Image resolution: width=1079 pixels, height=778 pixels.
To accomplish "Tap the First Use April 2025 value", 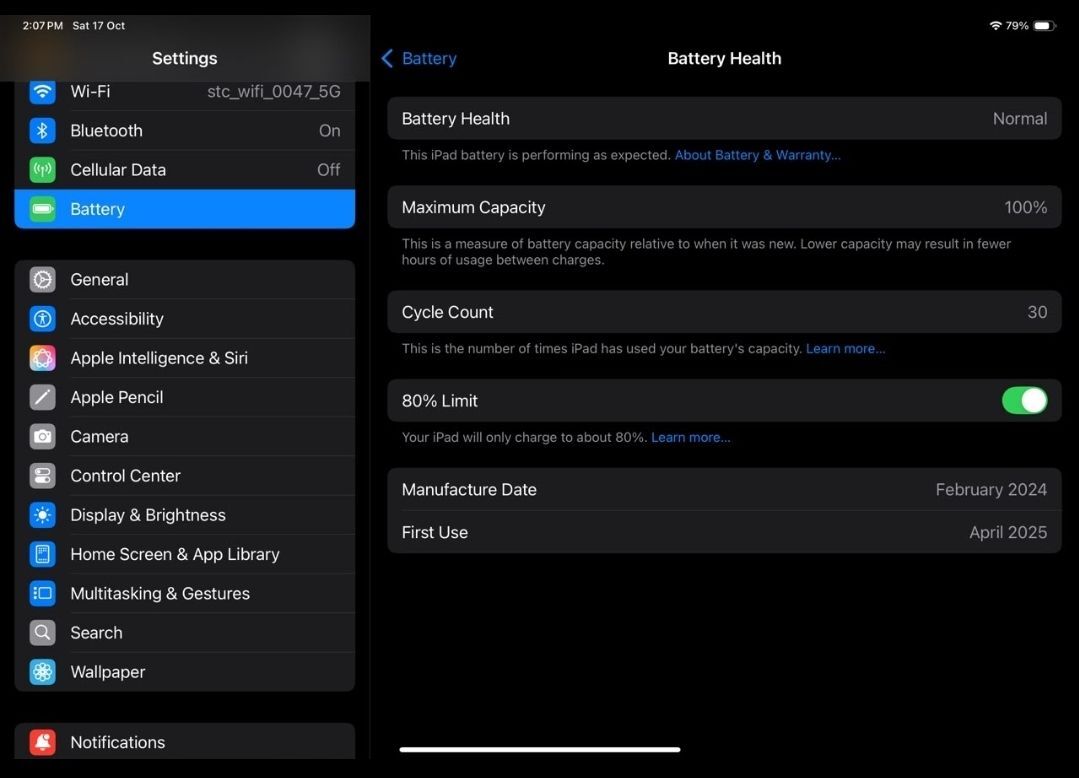I will click(1008, 532).
